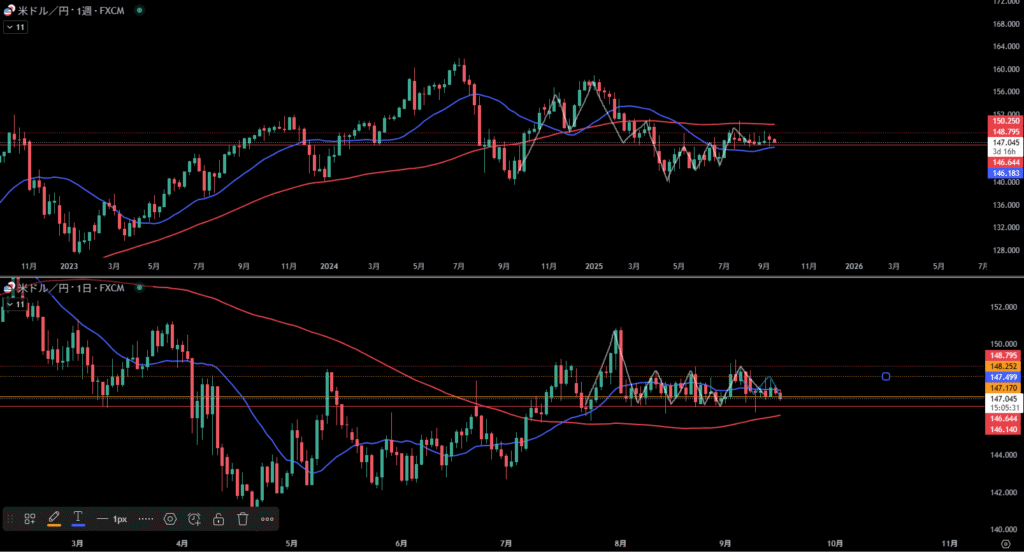This screenshot has width=1024, height=552.
Task: Grab the floating toolbar drag handle
Action: pos(10,519)
